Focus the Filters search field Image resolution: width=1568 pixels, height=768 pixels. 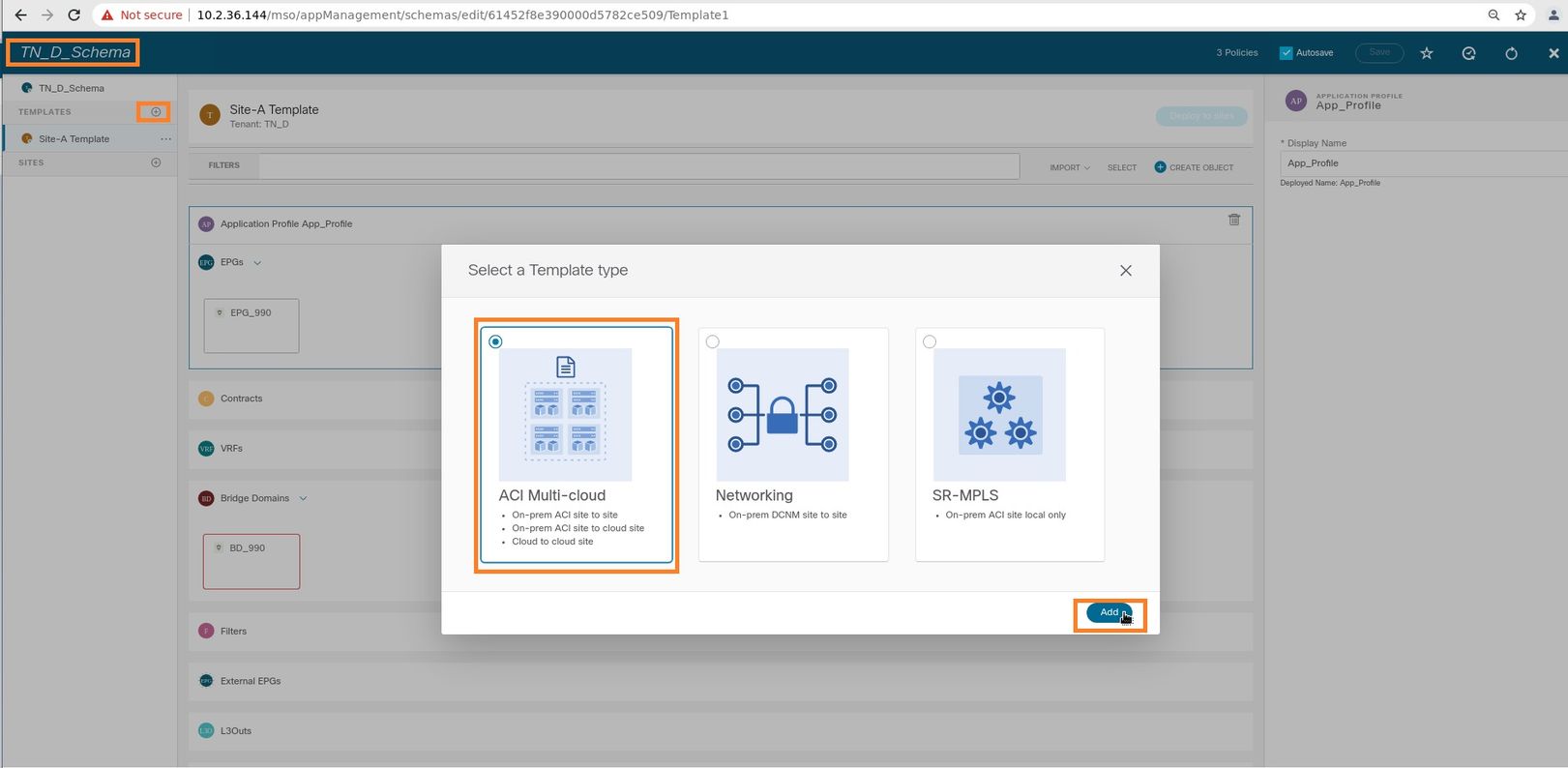pyautogui.click(x=638, y=165)
